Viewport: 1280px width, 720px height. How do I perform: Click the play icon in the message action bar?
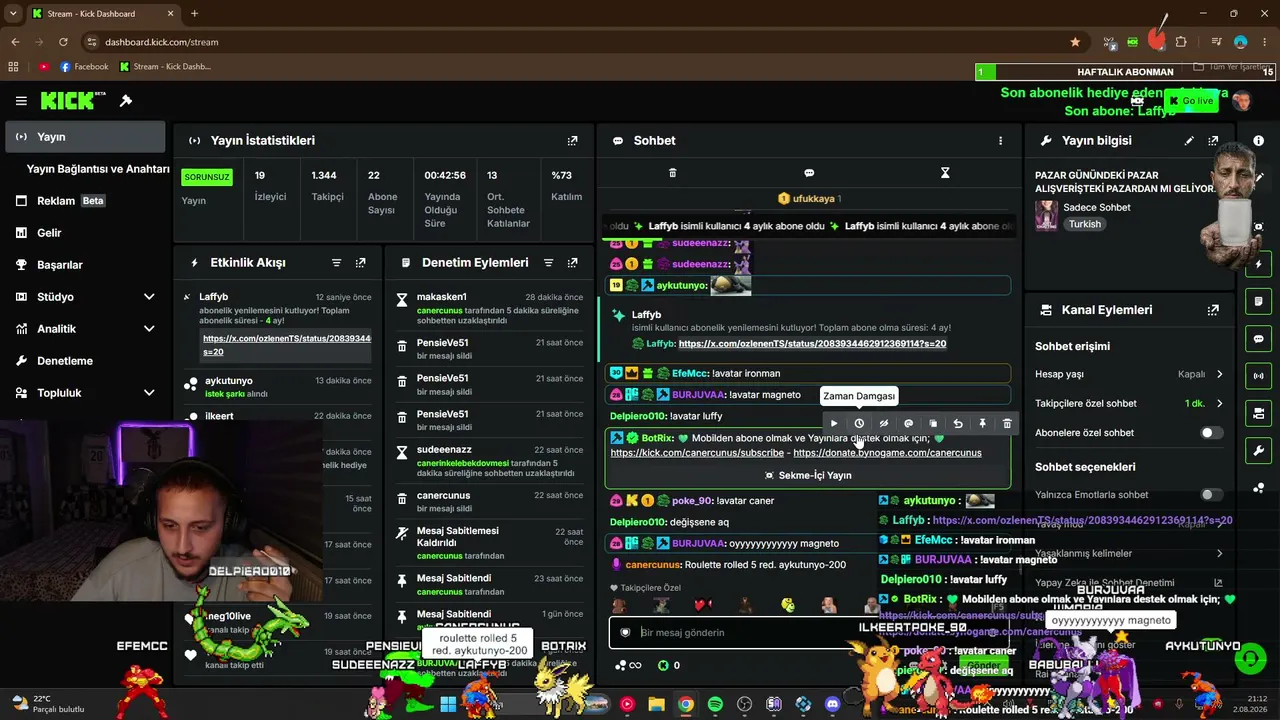click(x=834, y=424)
